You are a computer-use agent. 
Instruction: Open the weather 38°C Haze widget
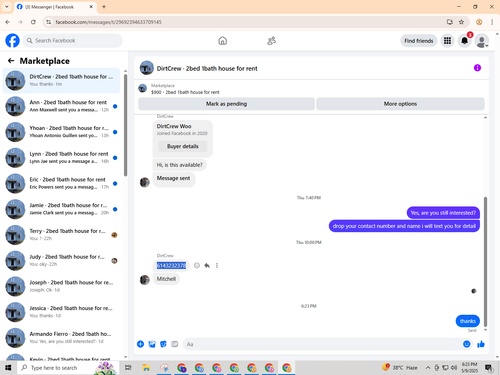[x=399, y=368]
